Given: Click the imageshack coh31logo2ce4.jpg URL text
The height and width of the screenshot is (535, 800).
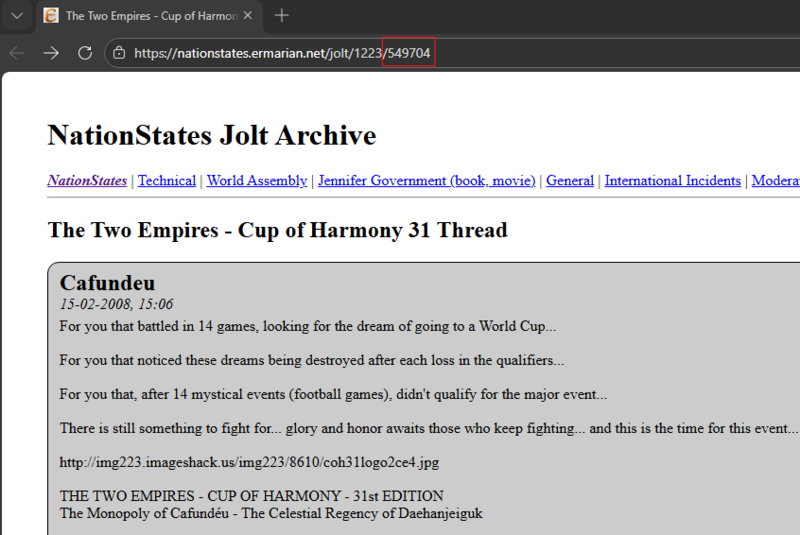Looking at the screenshot, I should click(x=249, y=462).
